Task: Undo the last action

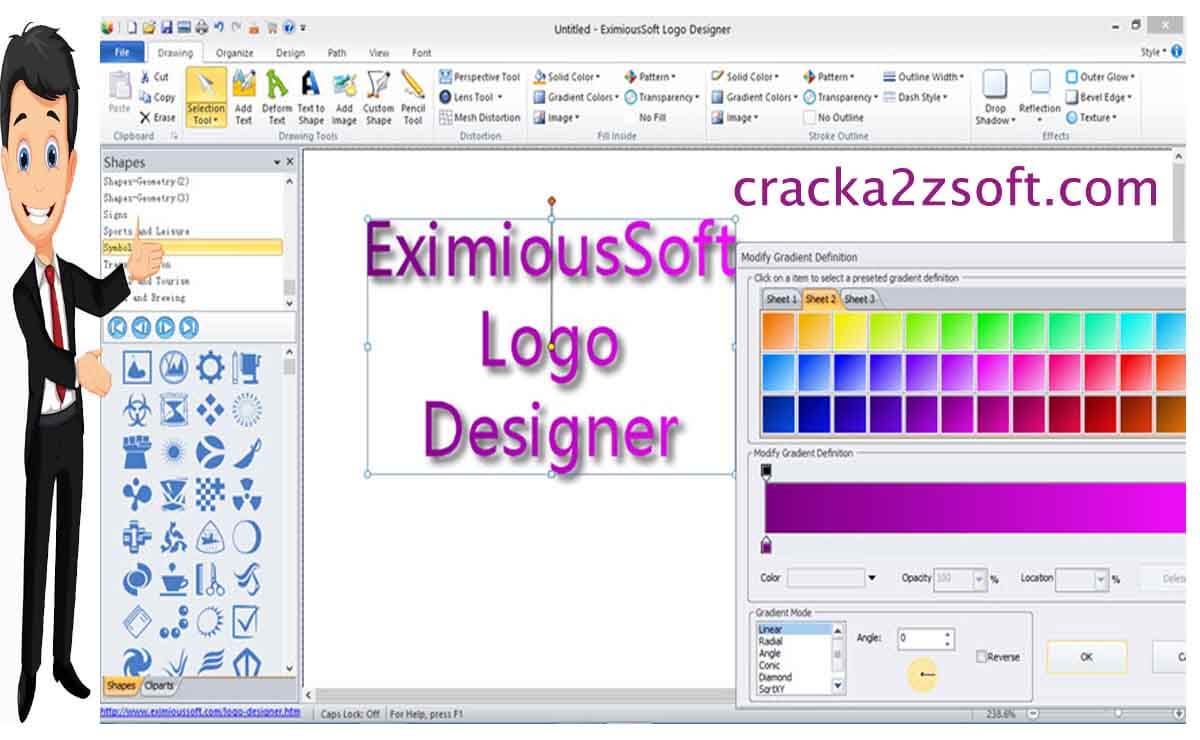Action: (x=218, y=27)
